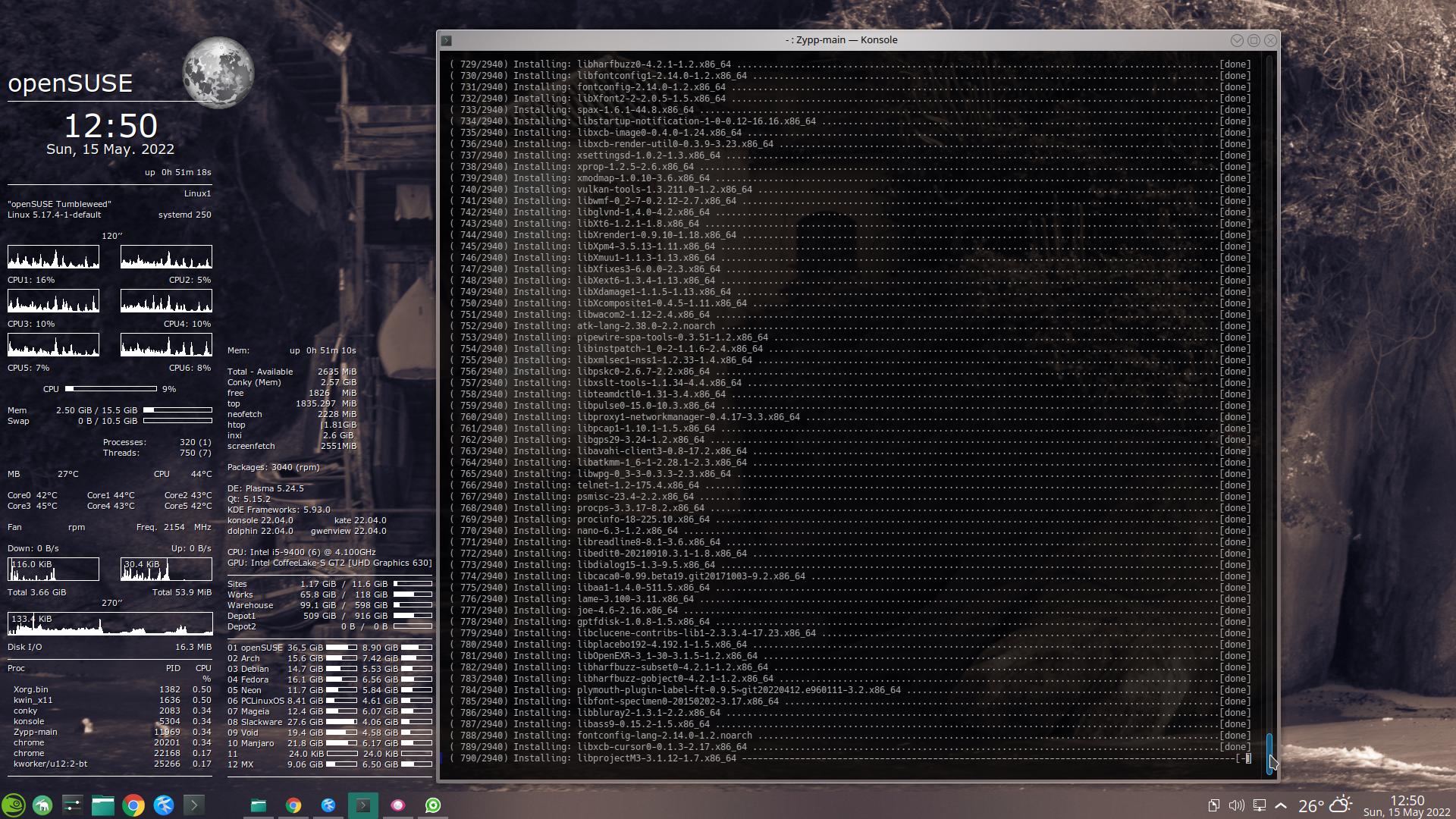
Task: Open the network connections tray icon
Action: pos(1259,805)
